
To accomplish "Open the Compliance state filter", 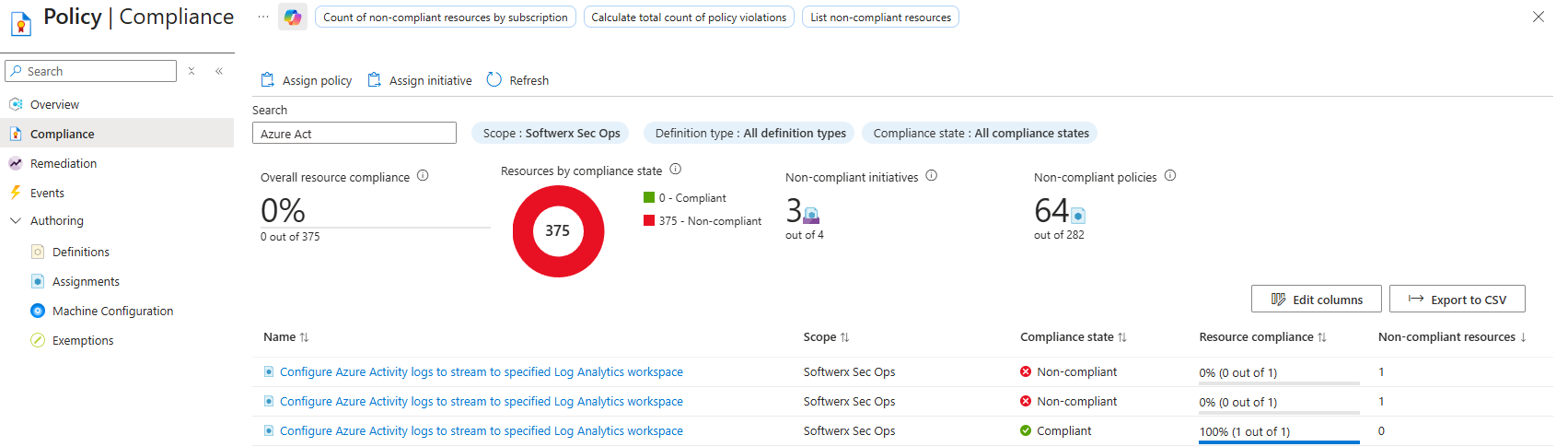I will pyautogui.click(x=980, y=134).
